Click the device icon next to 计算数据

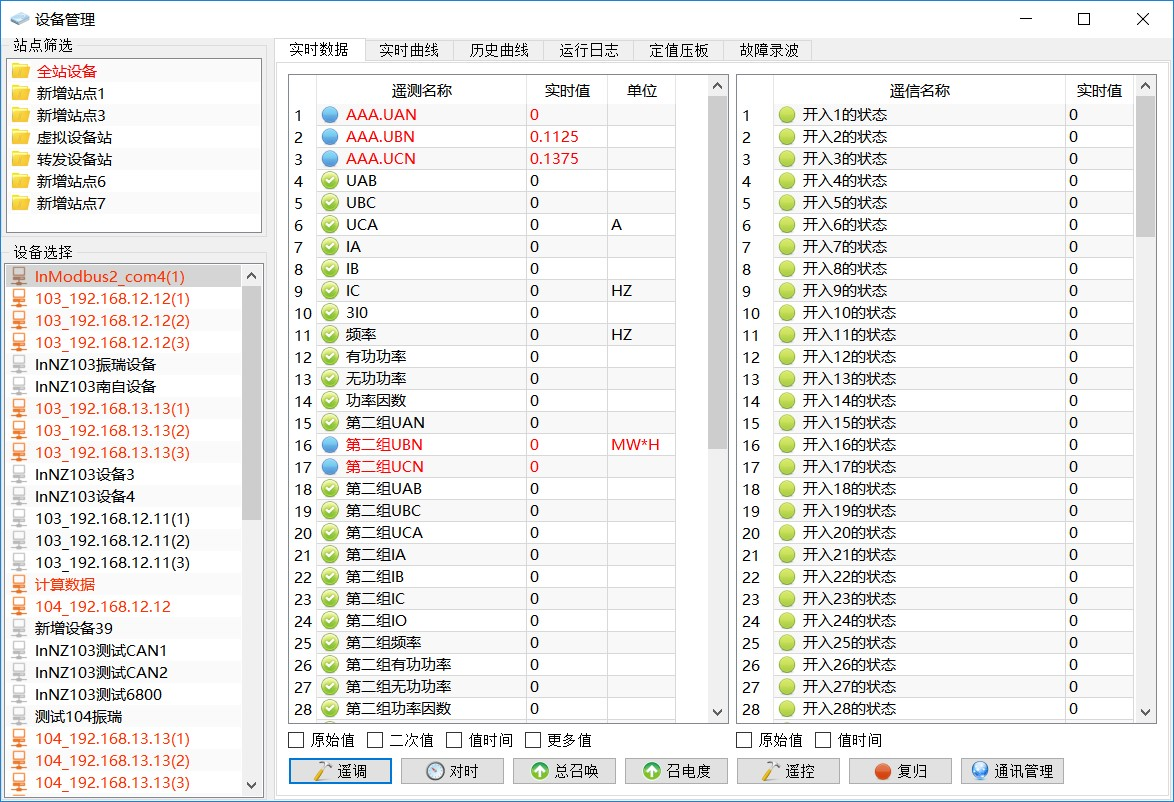pos(19,584)
